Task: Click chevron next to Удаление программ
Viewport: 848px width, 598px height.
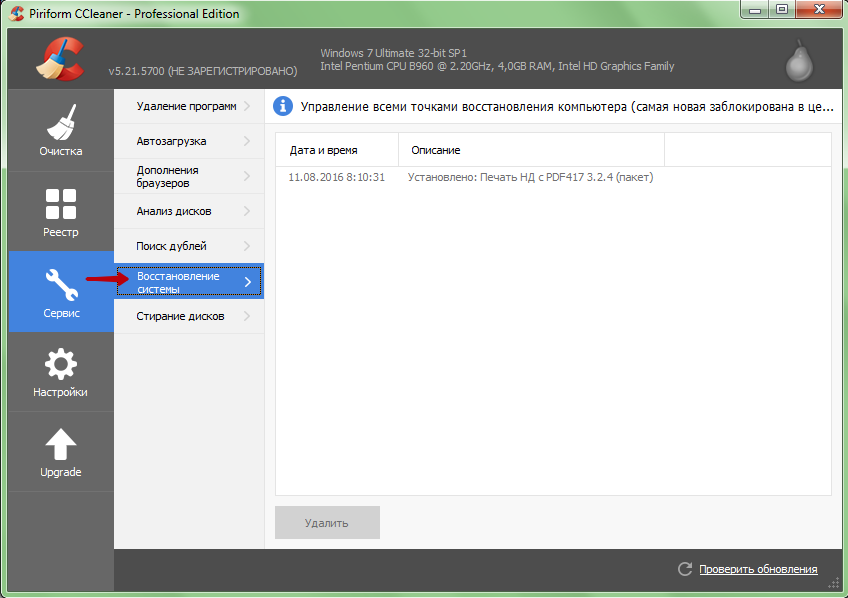Action: (247, 106)
